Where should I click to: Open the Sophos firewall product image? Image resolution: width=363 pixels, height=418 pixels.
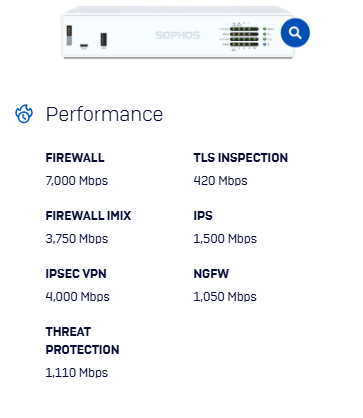point(178,32)
